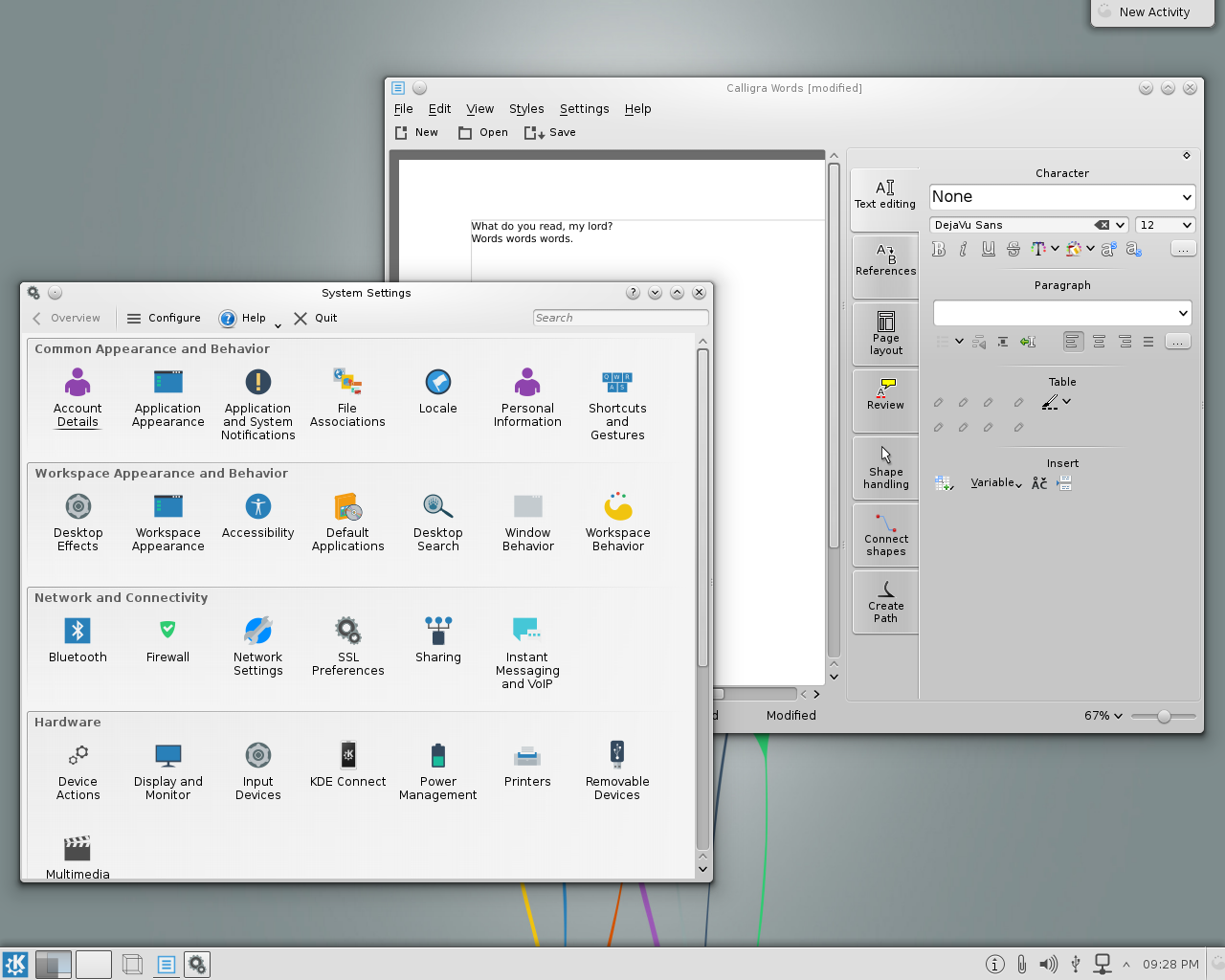This screenshot has height=980, width=1225.
Task: Toggle Italic in Calligra Words character panel
Action: (x=963, y=249)
